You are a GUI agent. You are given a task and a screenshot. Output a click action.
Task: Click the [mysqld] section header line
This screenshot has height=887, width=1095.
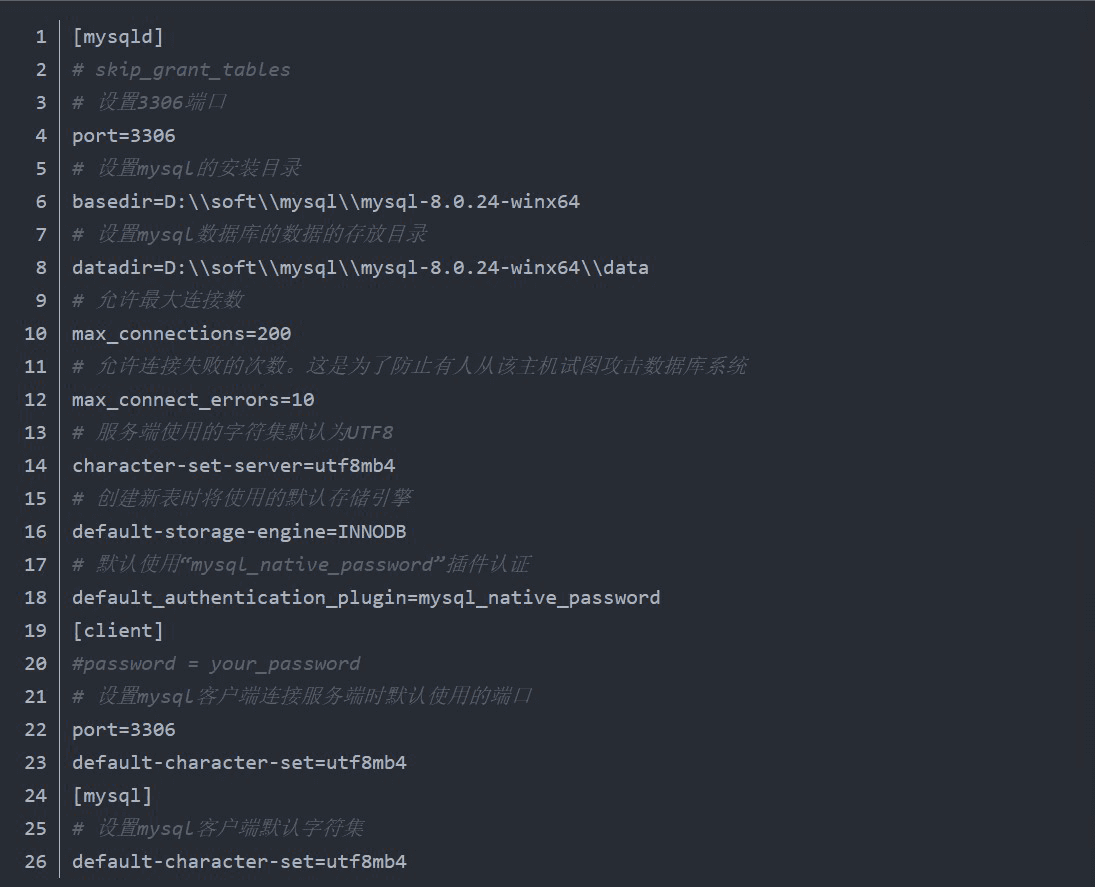click(117, 37)
